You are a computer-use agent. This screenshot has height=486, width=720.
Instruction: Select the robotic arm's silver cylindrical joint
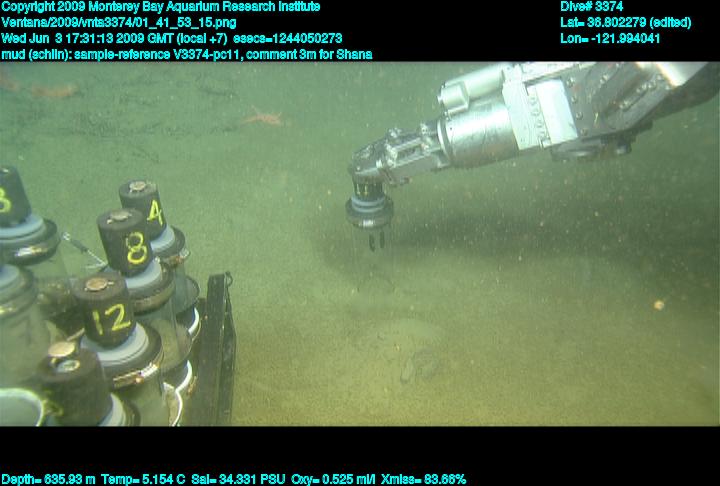click(x=470, y=129)
